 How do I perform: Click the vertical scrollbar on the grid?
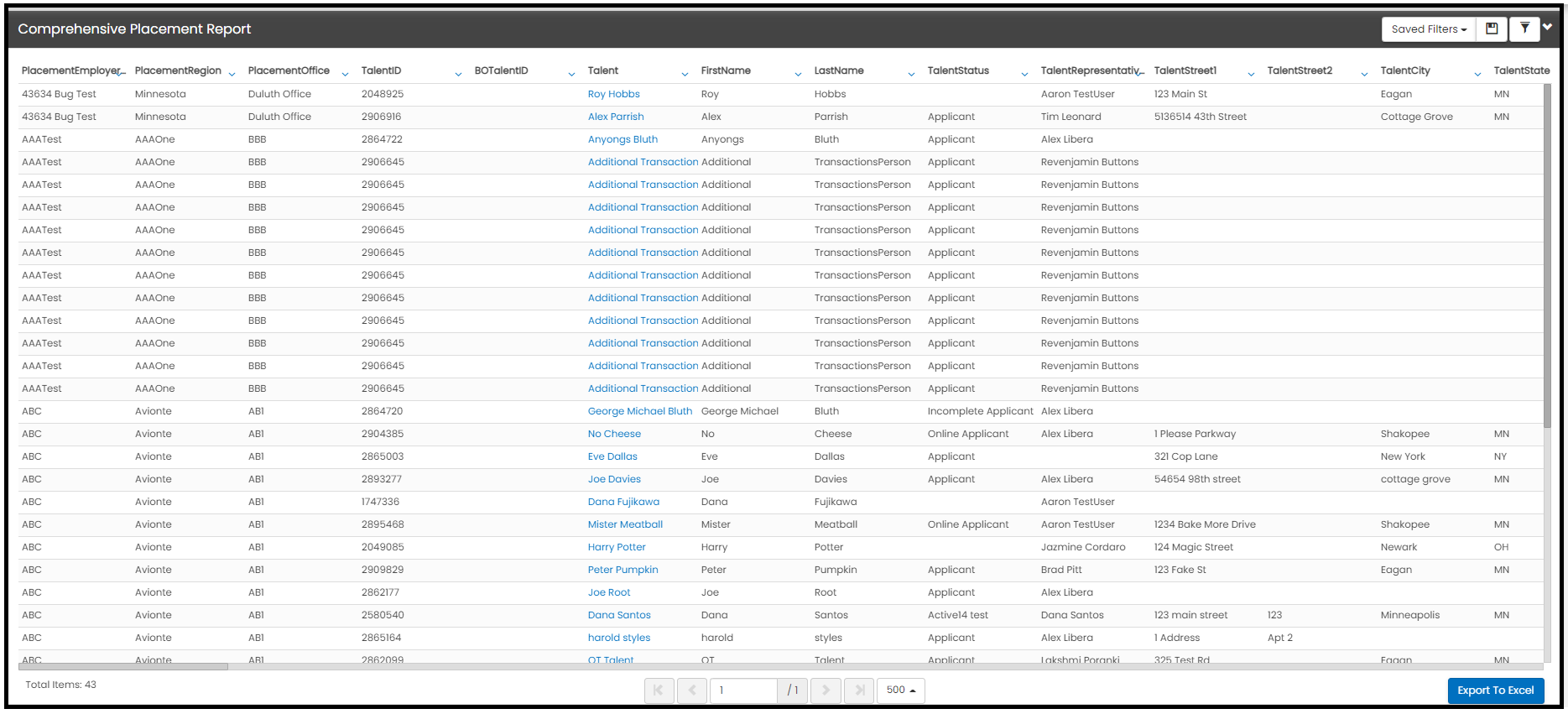[x=1547, y=254]
